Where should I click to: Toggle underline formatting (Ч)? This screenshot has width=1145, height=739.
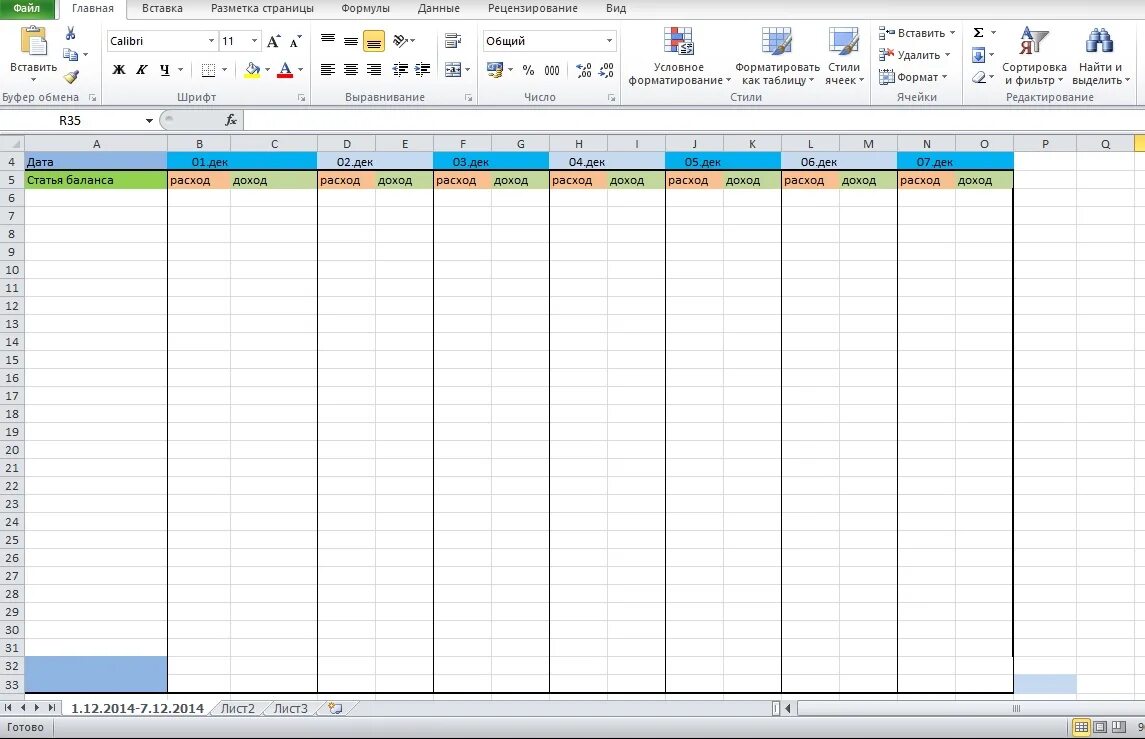[164, 70]
